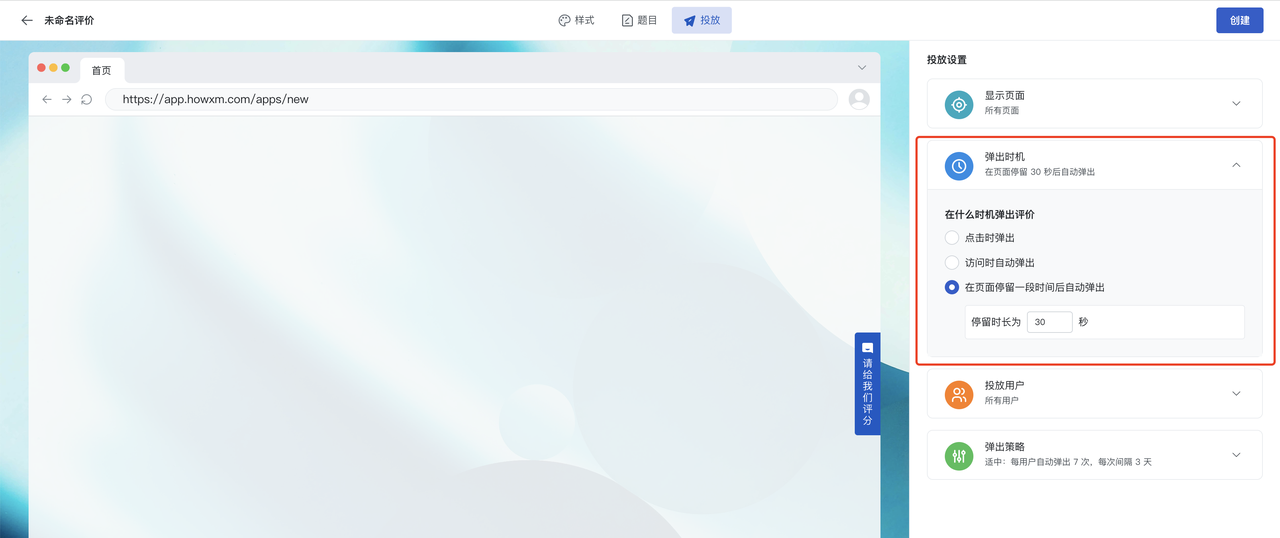Click the 未命名评价 title text
Viewport: 1280px width, 538px height.
click(69, 20)
